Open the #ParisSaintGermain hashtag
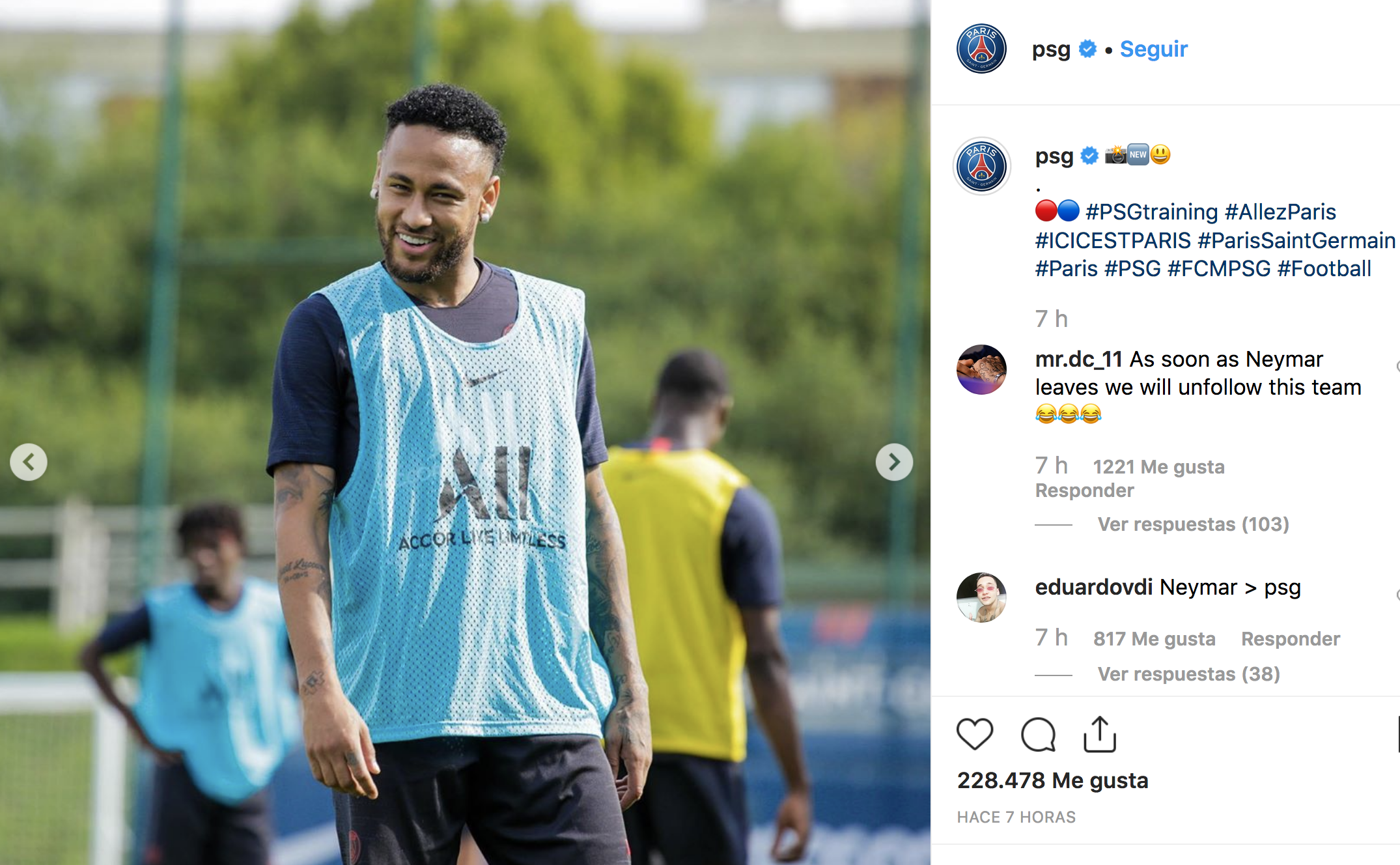 [1296, 240]
